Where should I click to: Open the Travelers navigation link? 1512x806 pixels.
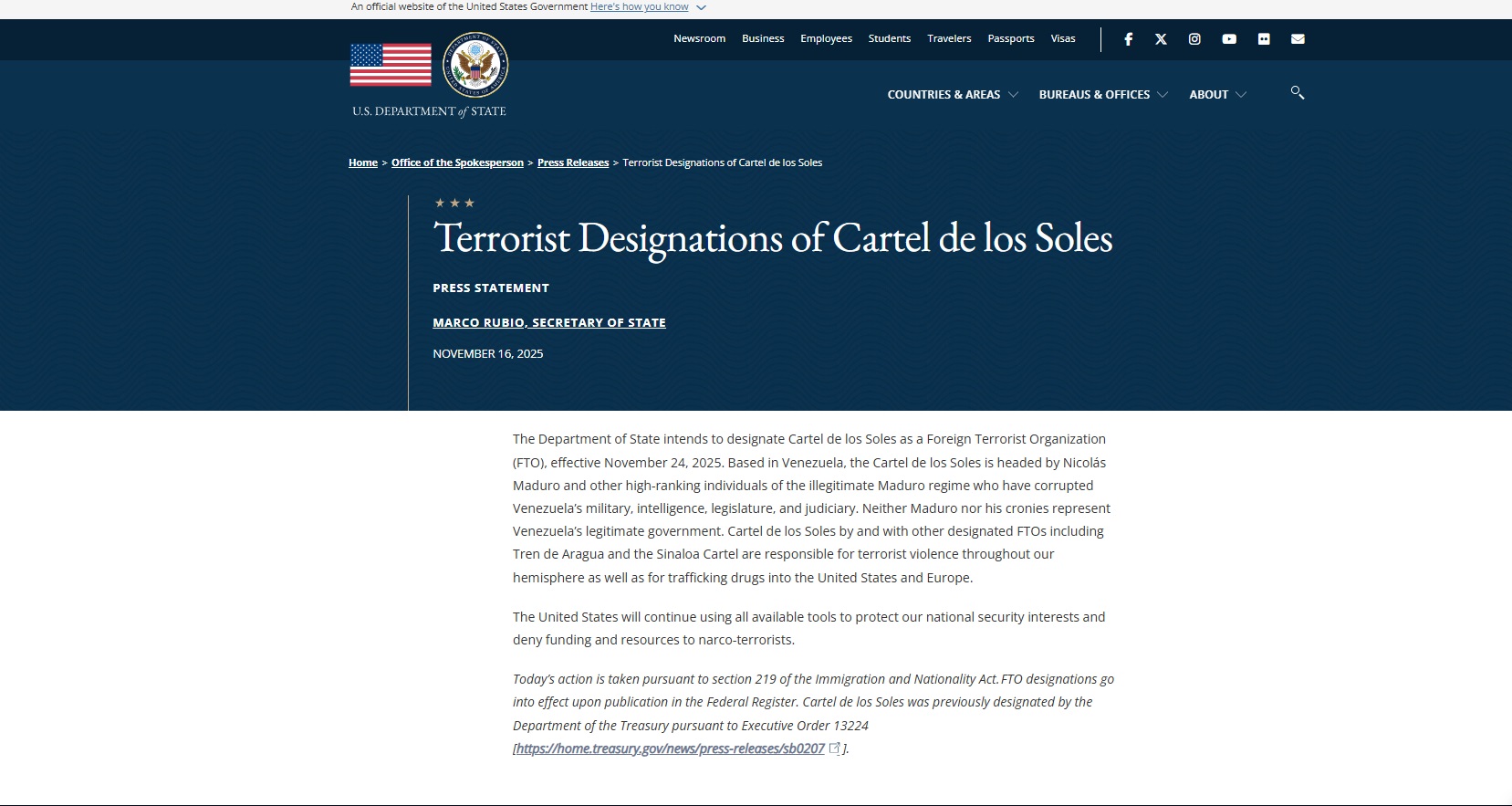point(949,39)
